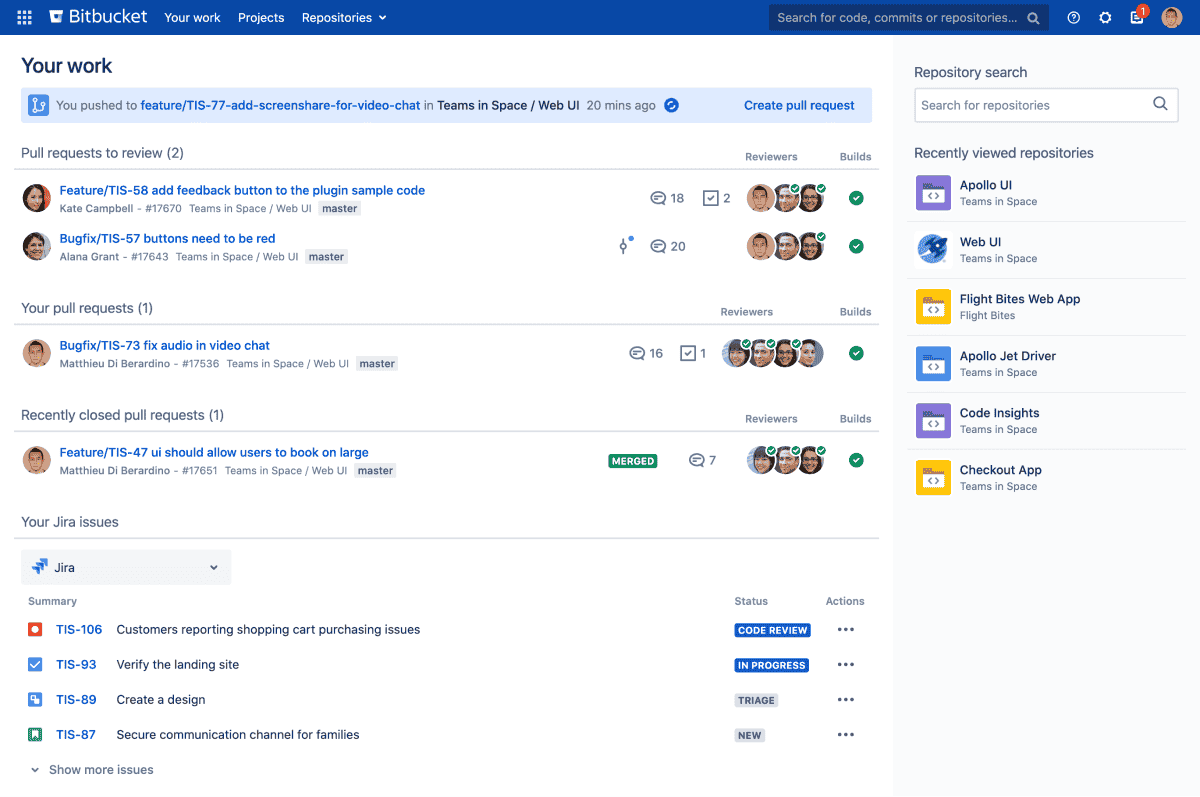
Task: Open the Your work nav item
Action: click(x=192, y=17)
